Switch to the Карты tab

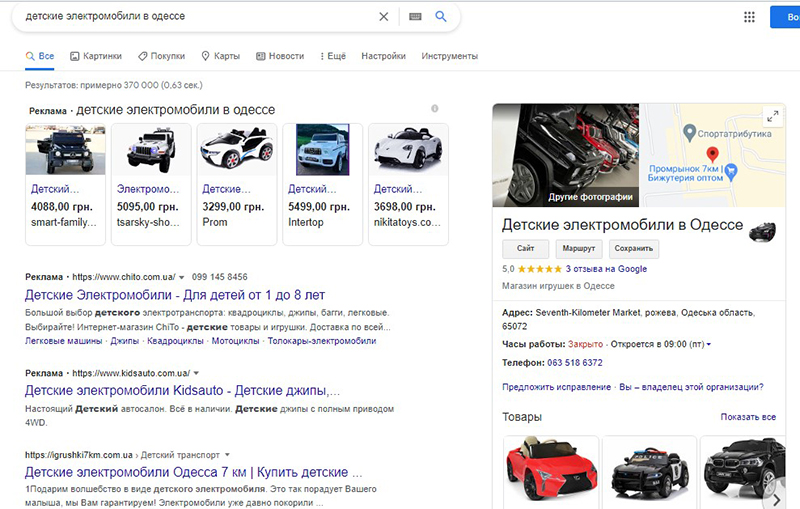click(220, 56)
